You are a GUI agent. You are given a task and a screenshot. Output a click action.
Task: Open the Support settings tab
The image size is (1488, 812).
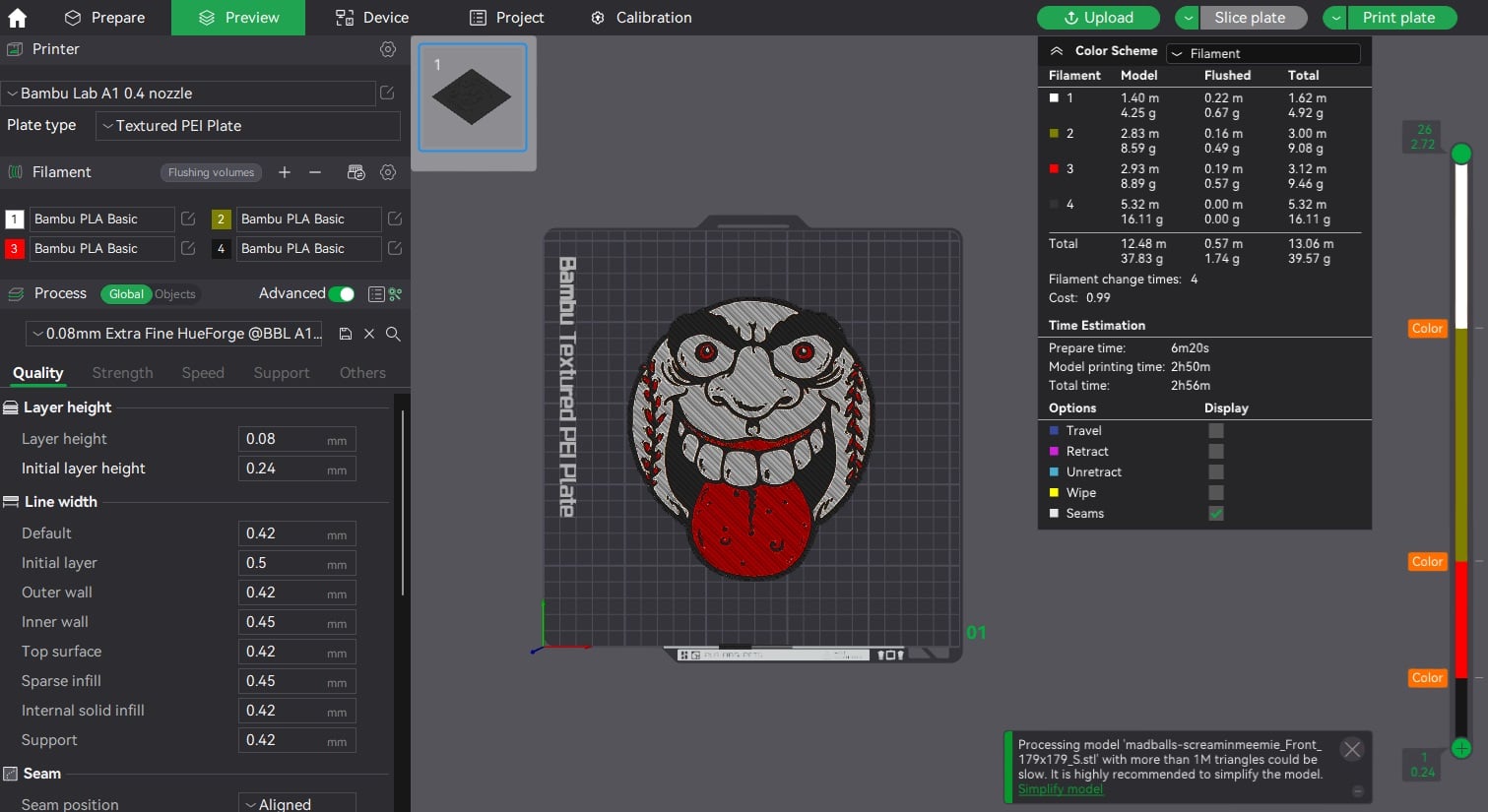pyautogui.click(x=282, y=373)
